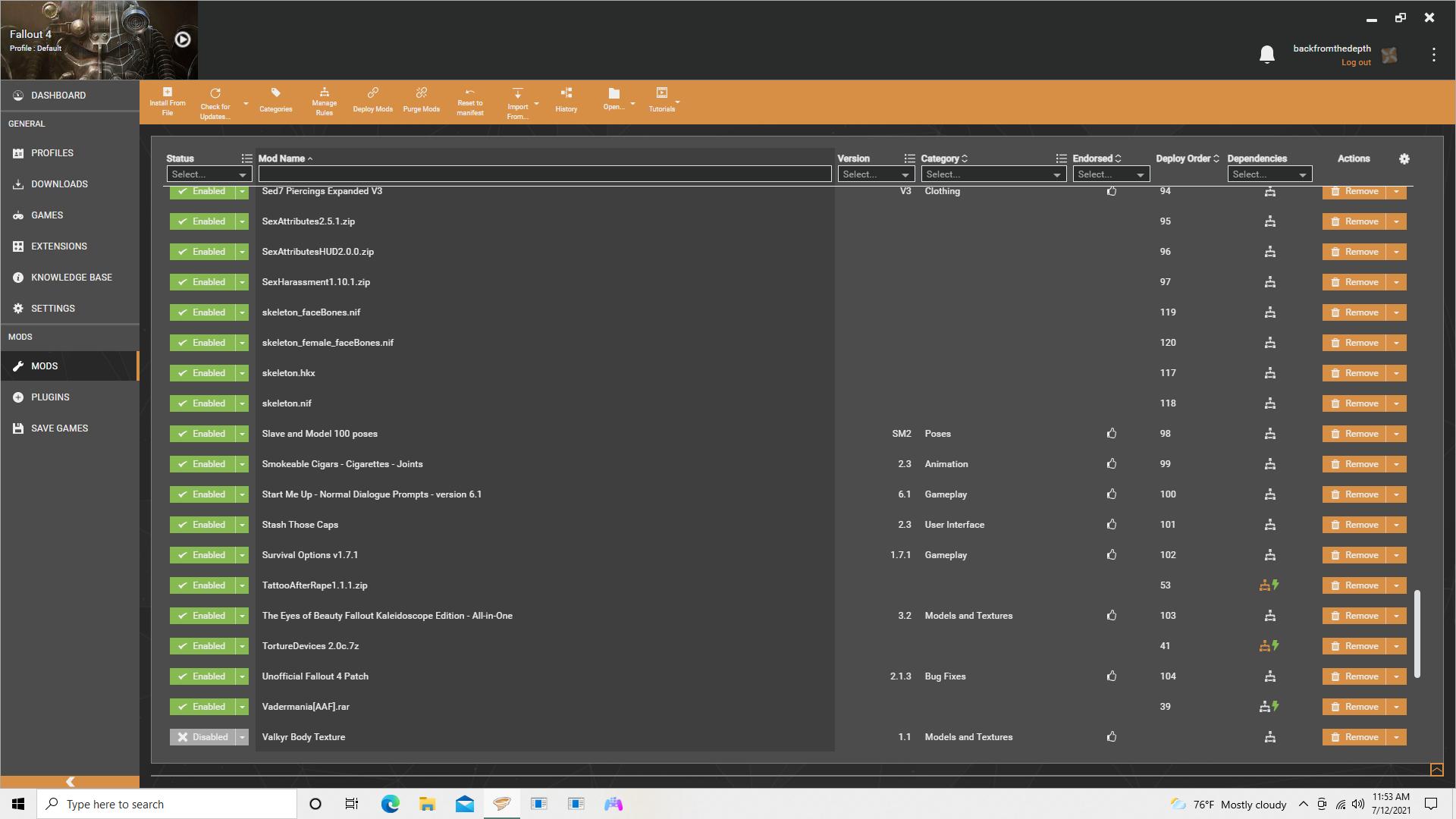
Task: Disable Survival Options v1.7.1
Action: click(x=202, y=555)
